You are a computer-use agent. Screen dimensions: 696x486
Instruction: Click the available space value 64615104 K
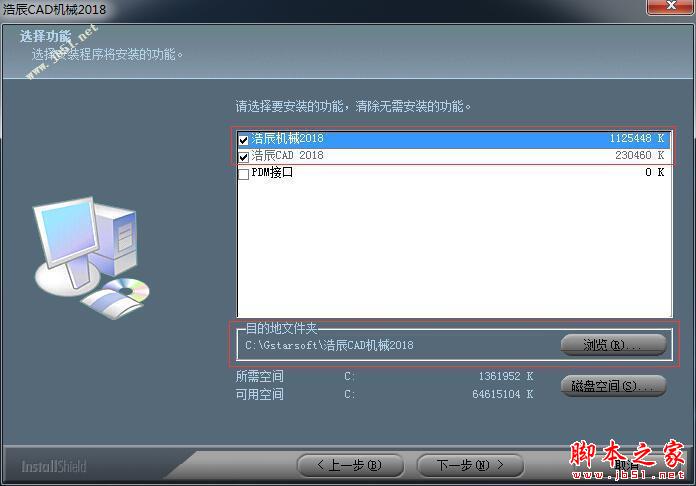[502, 394]
